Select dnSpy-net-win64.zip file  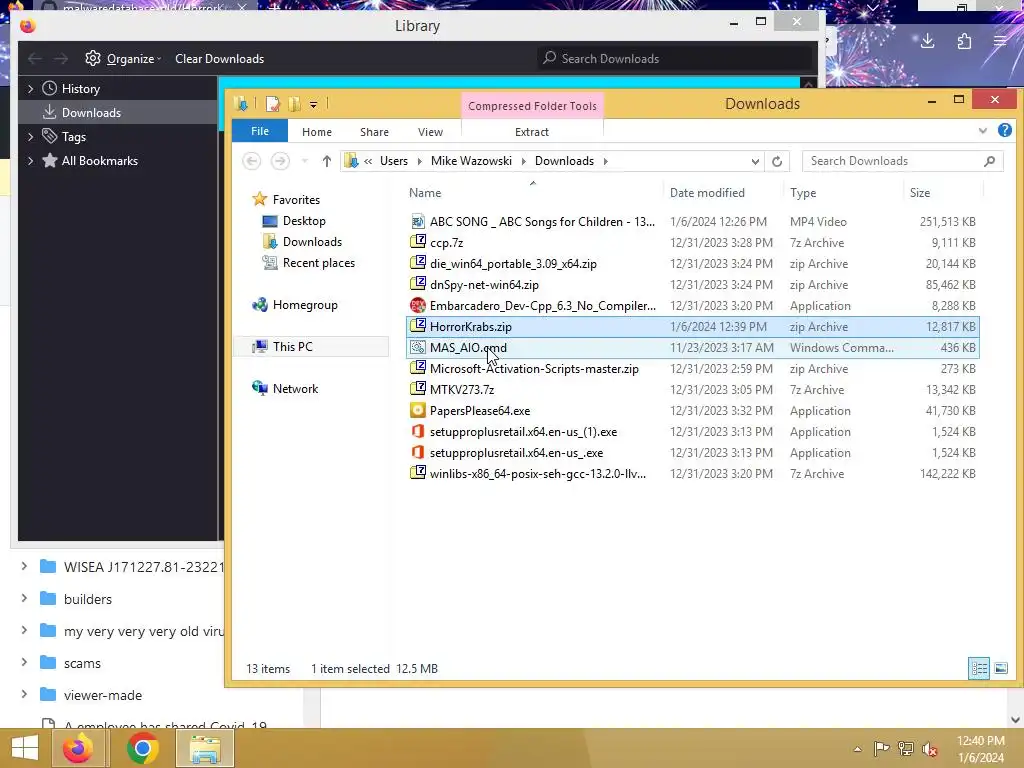click(692, 285)
